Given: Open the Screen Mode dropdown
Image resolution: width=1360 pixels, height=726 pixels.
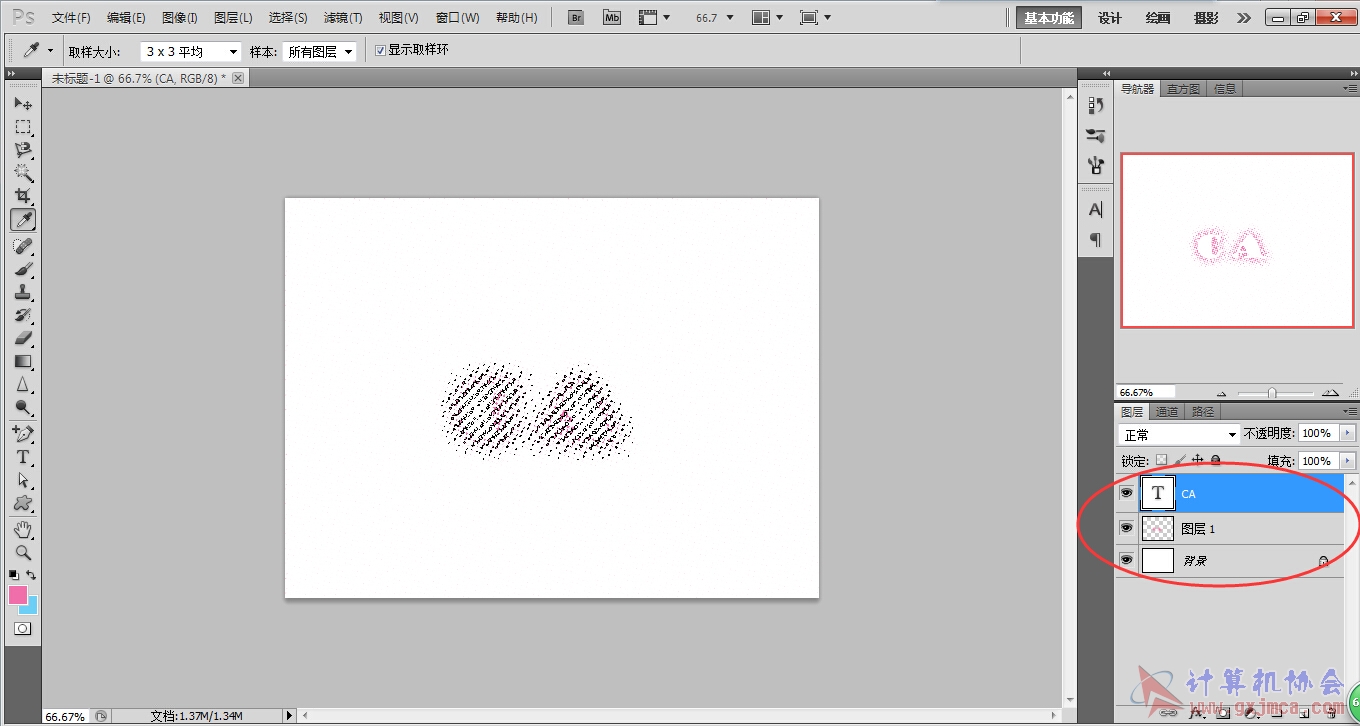Looking at the screenshot, I should 816,18.
